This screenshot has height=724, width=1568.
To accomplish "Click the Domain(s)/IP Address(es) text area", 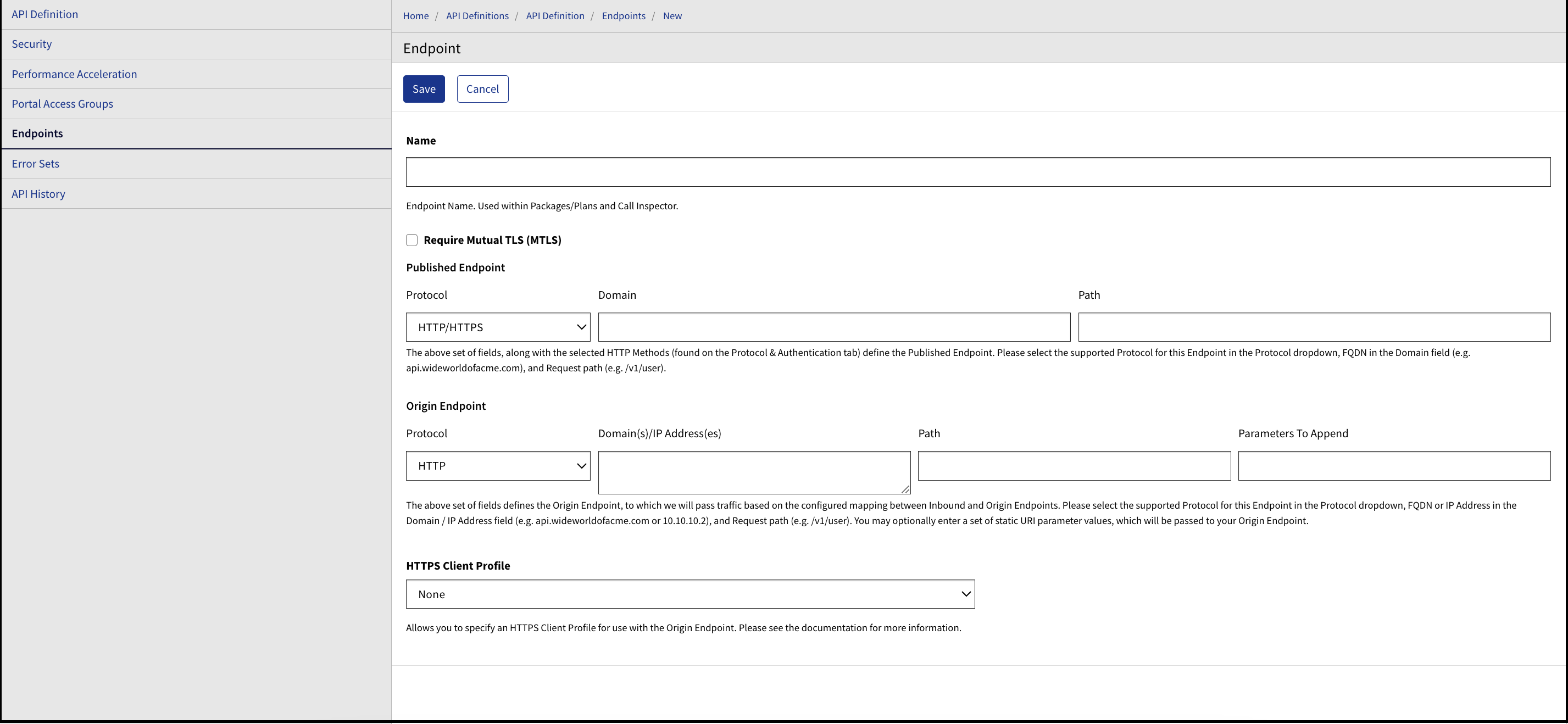I will tap(754, 472).
